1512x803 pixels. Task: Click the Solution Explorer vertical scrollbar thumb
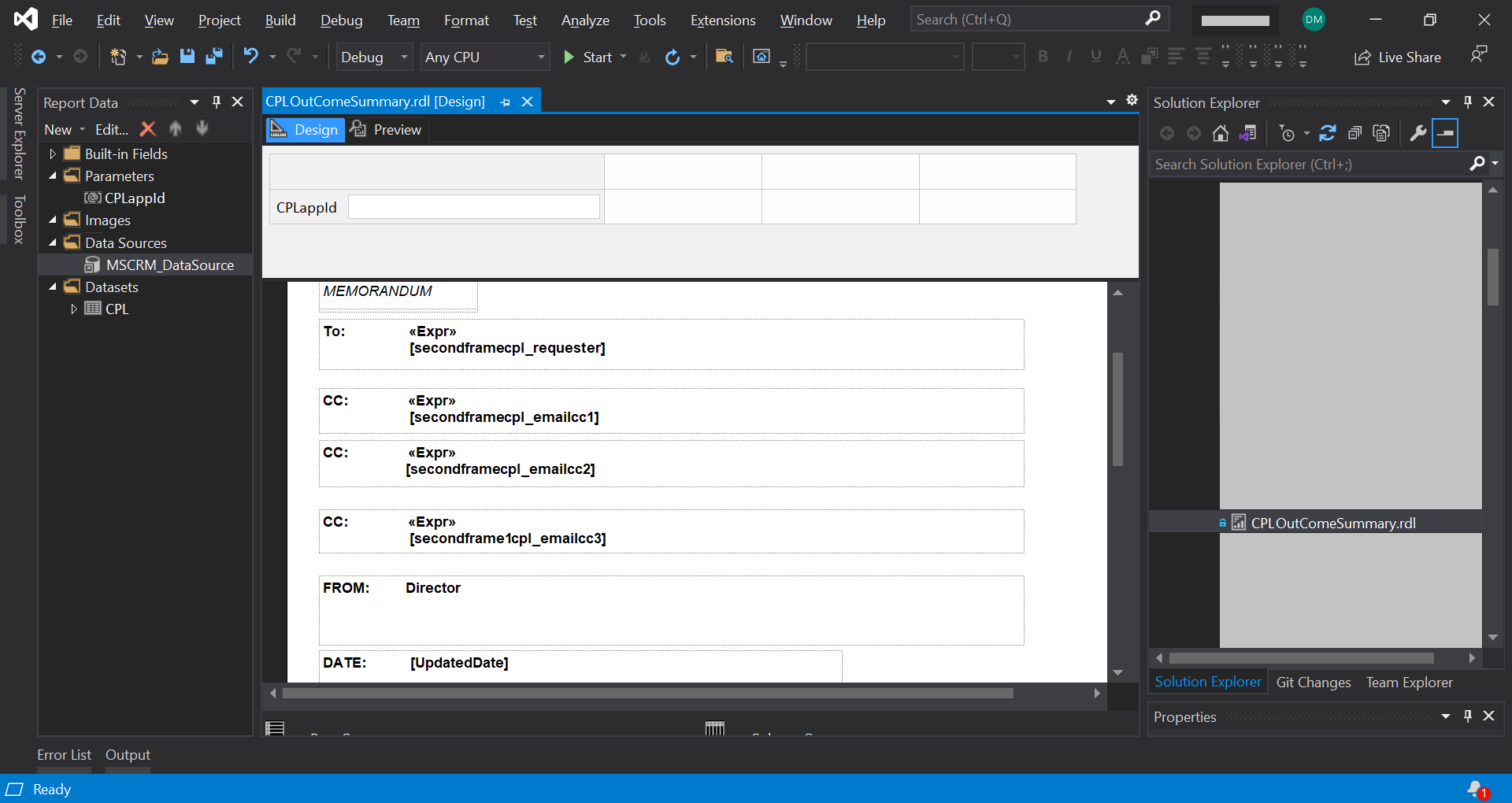[1493, 277]
